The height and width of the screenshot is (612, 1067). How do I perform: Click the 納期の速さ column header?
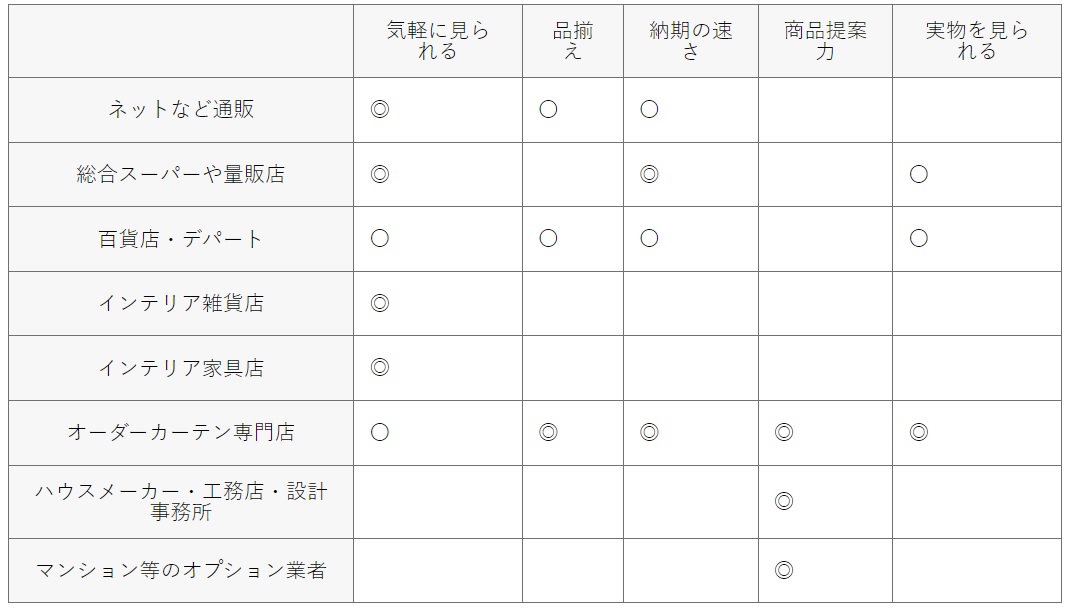coord(691,41)
